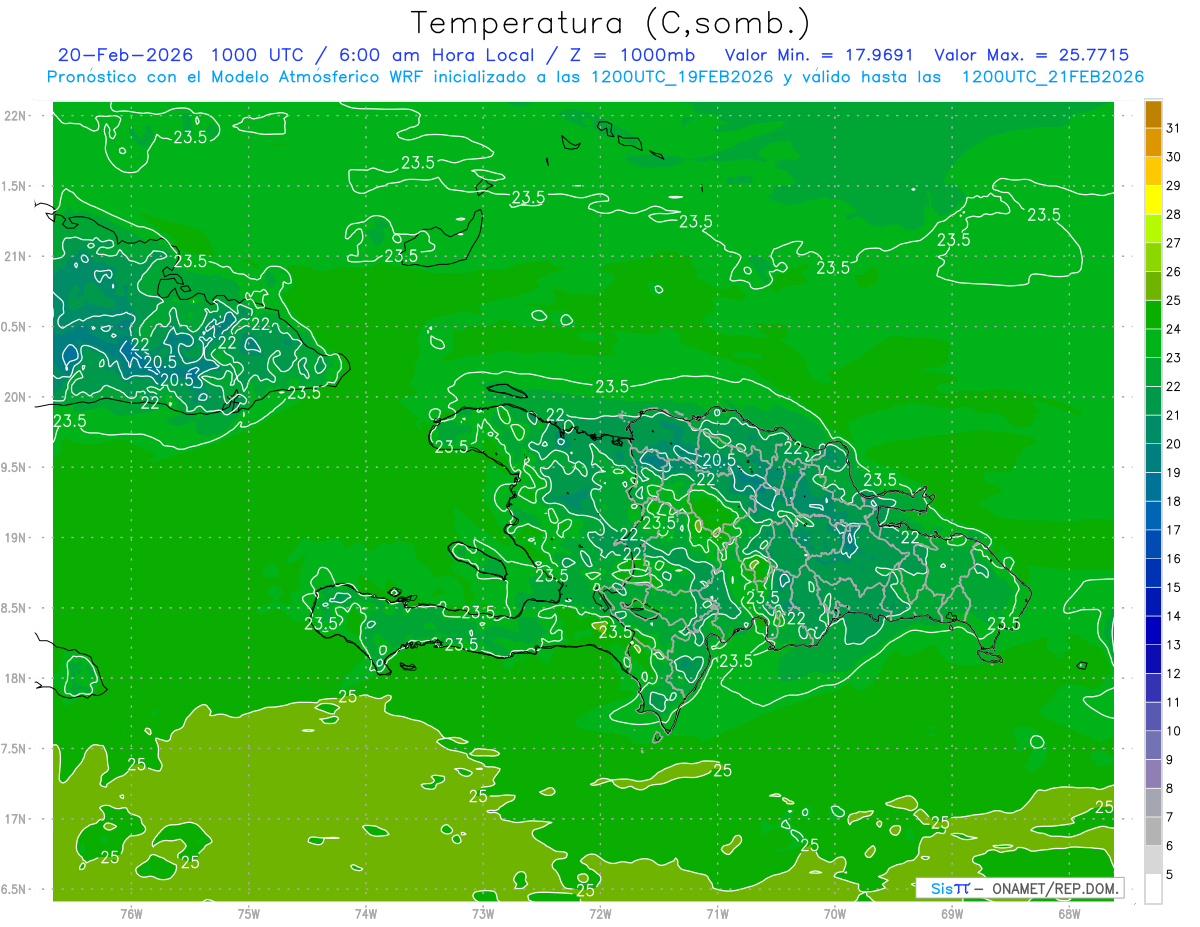Click the '1200UTC_21FEB2026' valid-until timestamp
This screenshot has height=927, width=1200.
(x=1052, y=77)
